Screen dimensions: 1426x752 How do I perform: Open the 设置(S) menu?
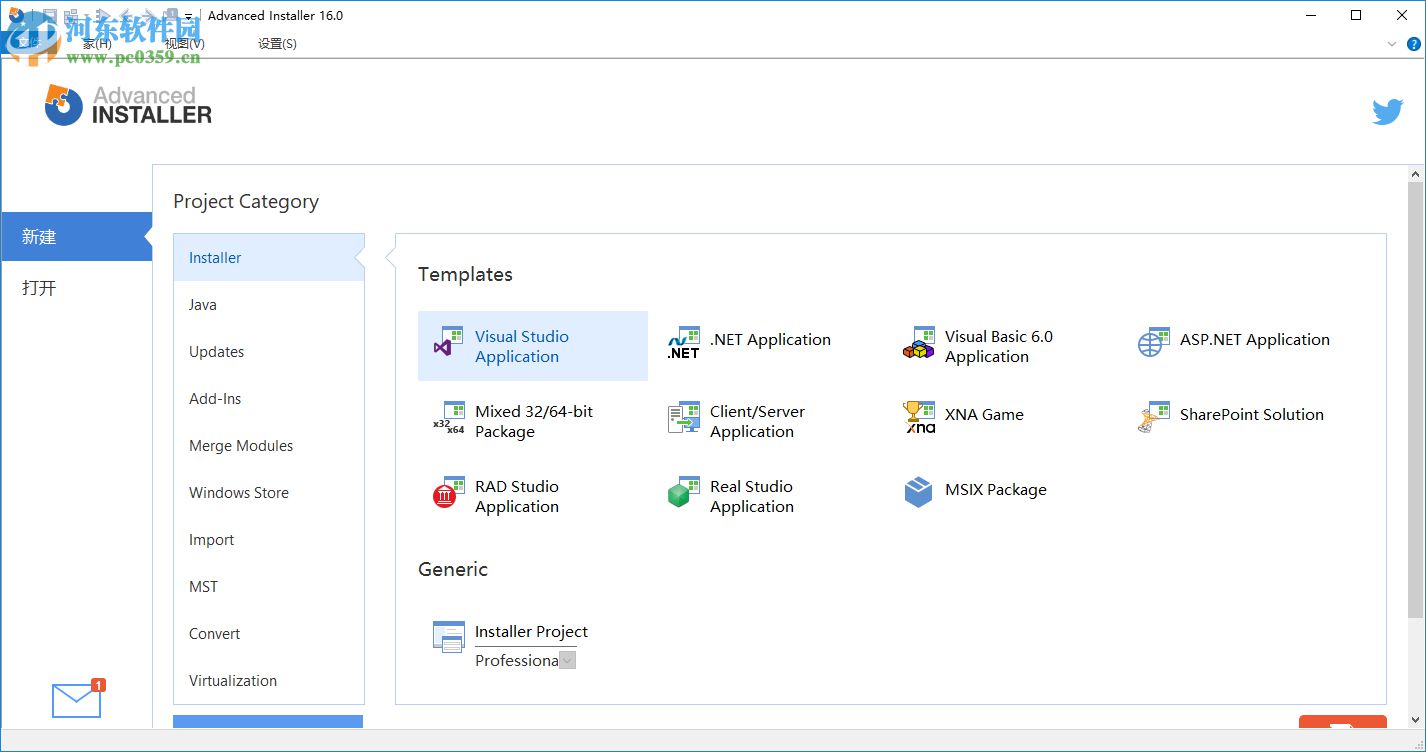click(x=276, y=43)
